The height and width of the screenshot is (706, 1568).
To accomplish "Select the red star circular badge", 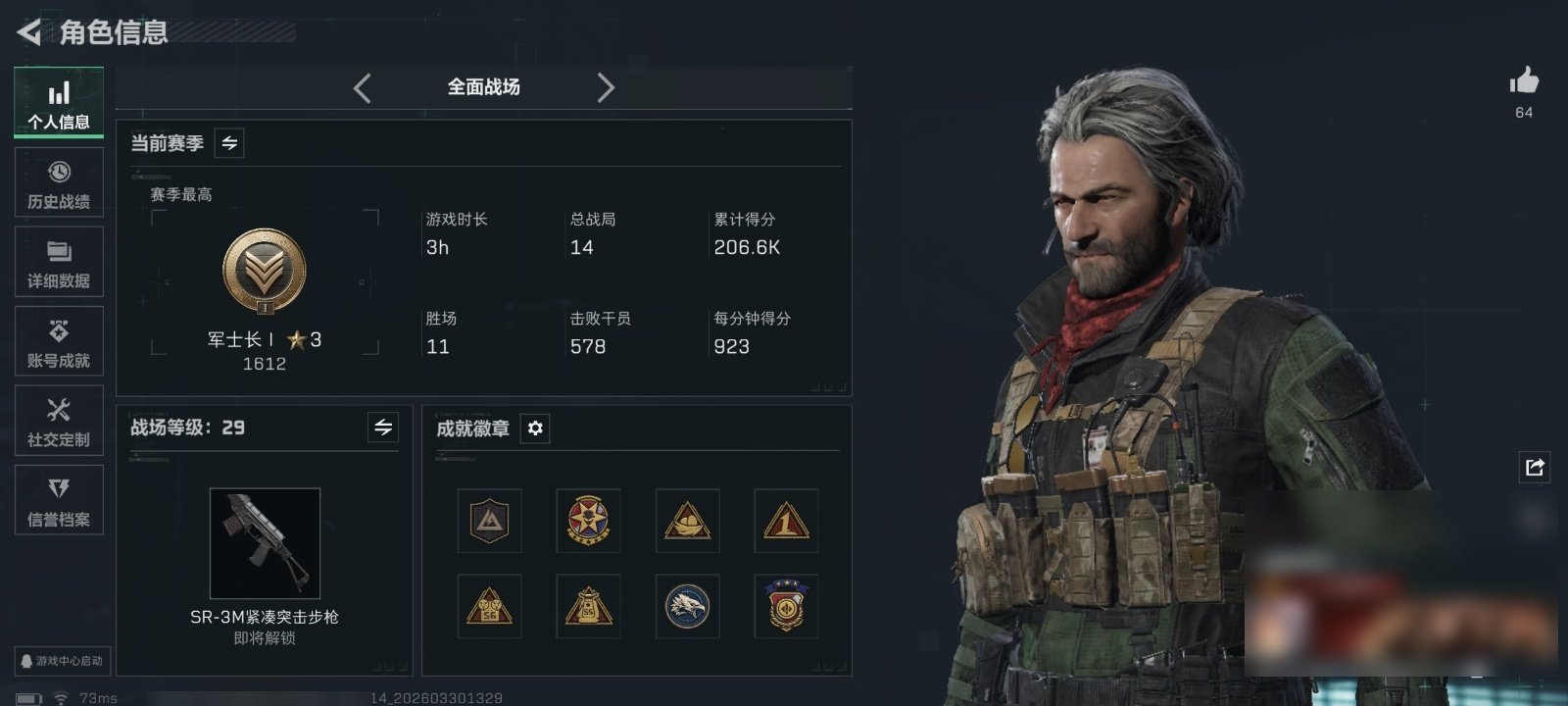I will click(588, 521).
